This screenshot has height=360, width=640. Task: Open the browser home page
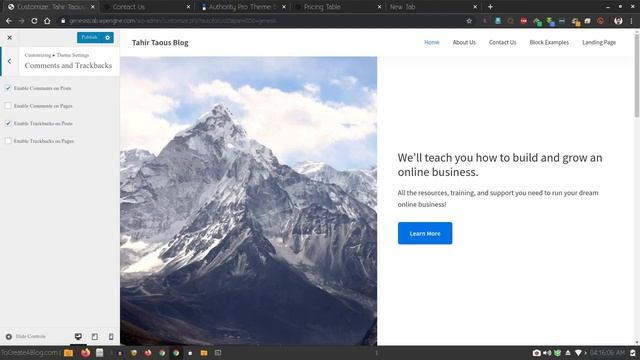click(47, 21)
